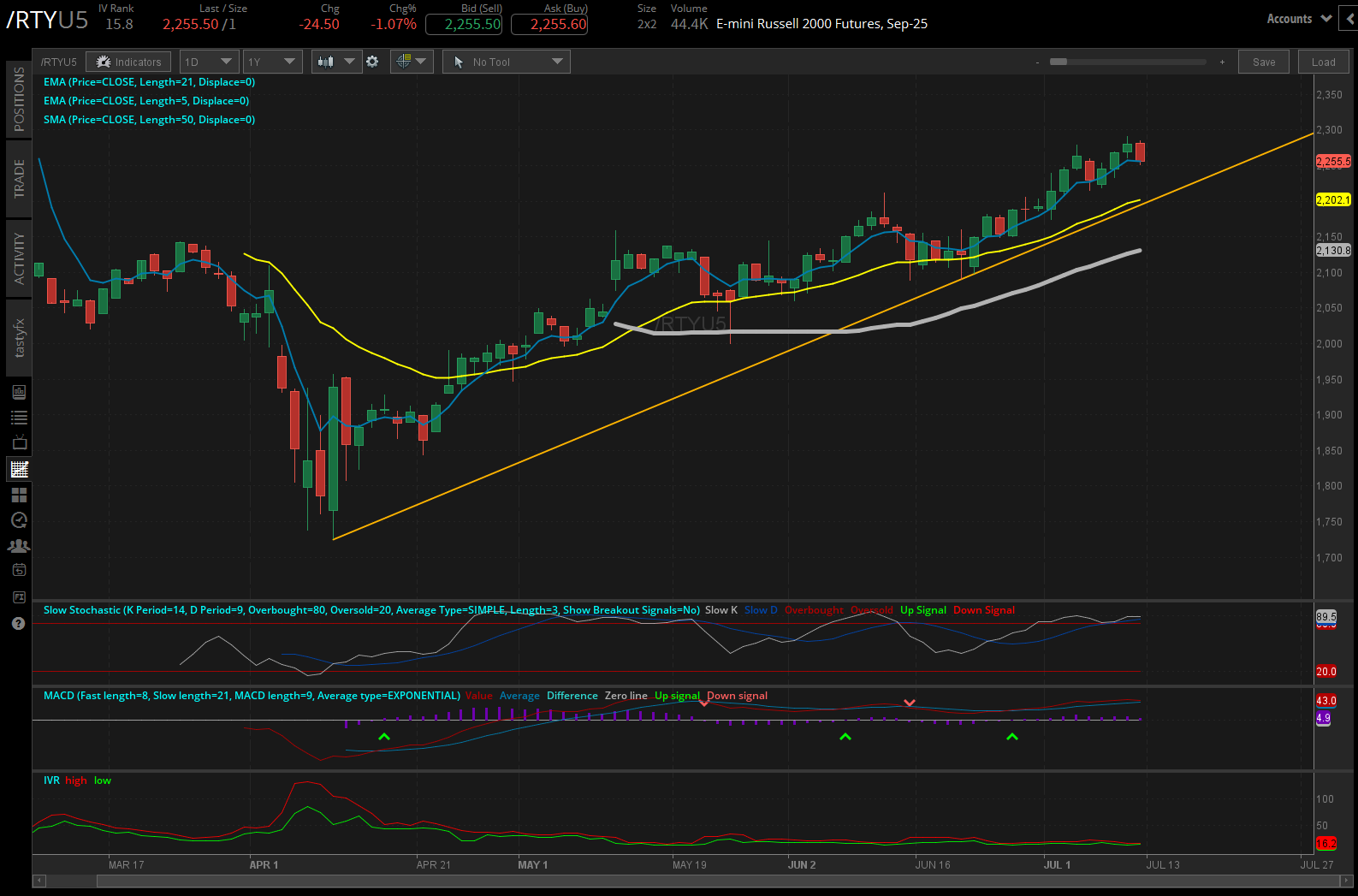Click the 89.5 stochastic value tag
Viewport: 1358px width, 896px height.
[1325, 616]
